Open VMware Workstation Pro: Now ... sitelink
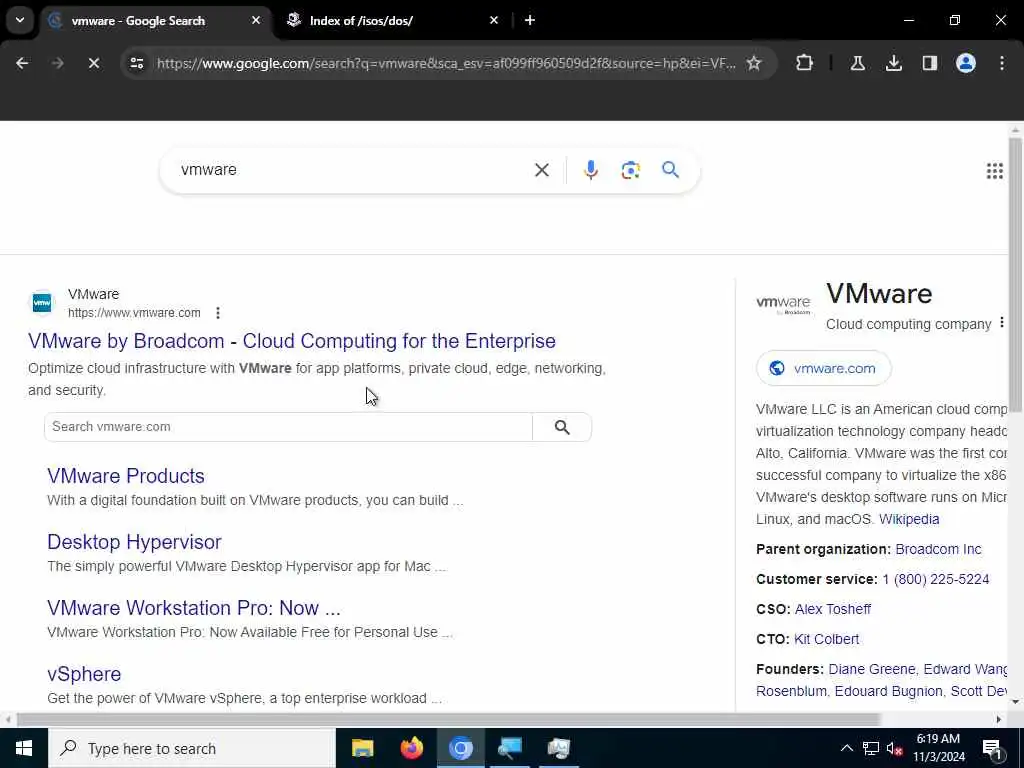Screen dimensions: 1024x768 193,608
